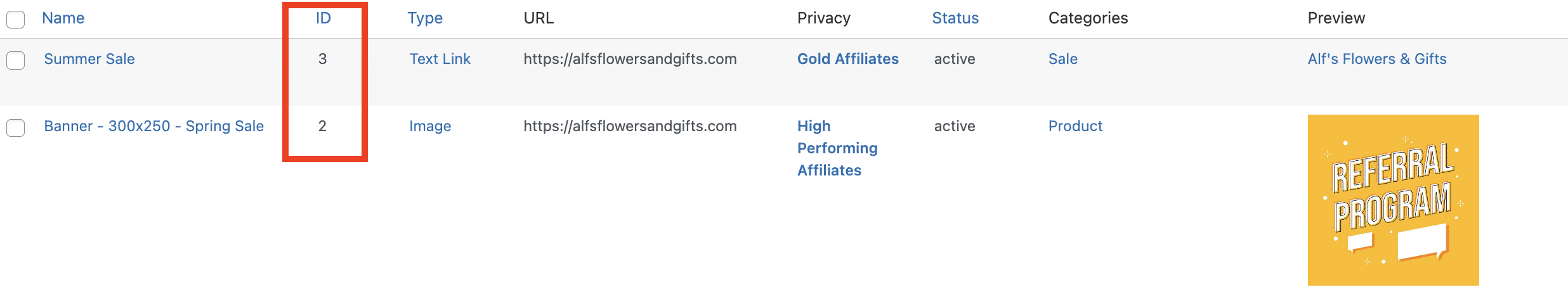Filter by the Text Link type
This screenshot has height=299, width=1568.
click(x=440, y=59)
